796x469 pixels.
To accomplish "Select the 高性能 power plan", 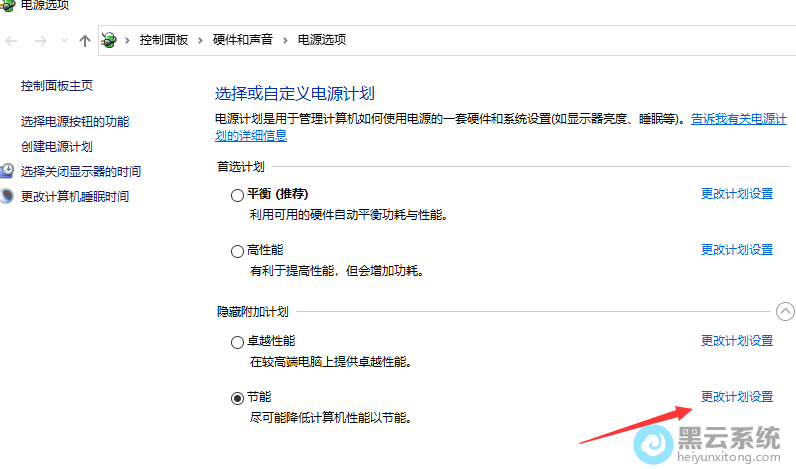I will tap(237, 251).
